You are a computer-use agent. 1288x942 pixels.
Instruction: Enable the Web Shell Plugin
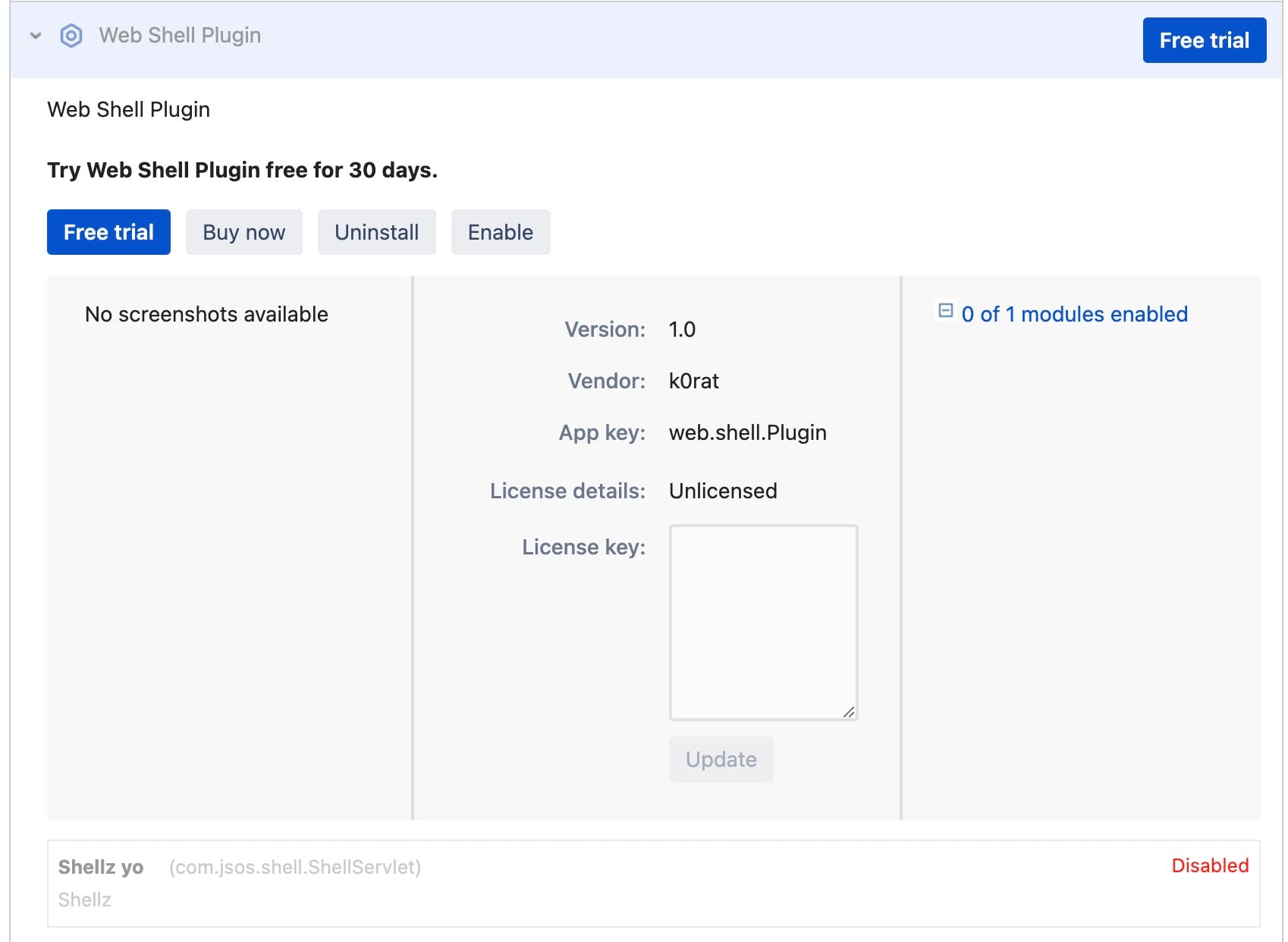coord(500,232)
